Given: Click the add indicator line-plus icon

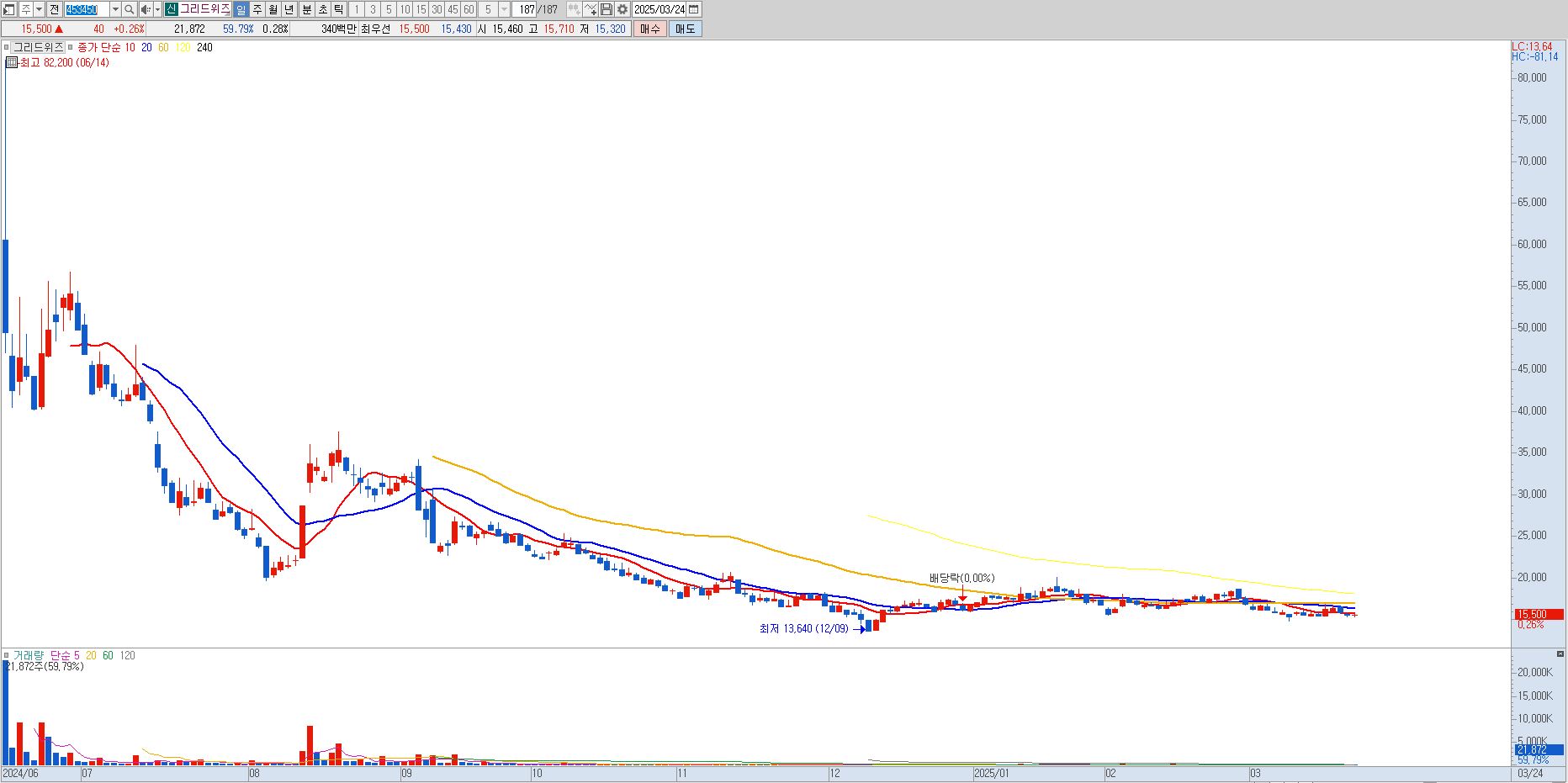Looking at the screenshot, I should [590, 9].
